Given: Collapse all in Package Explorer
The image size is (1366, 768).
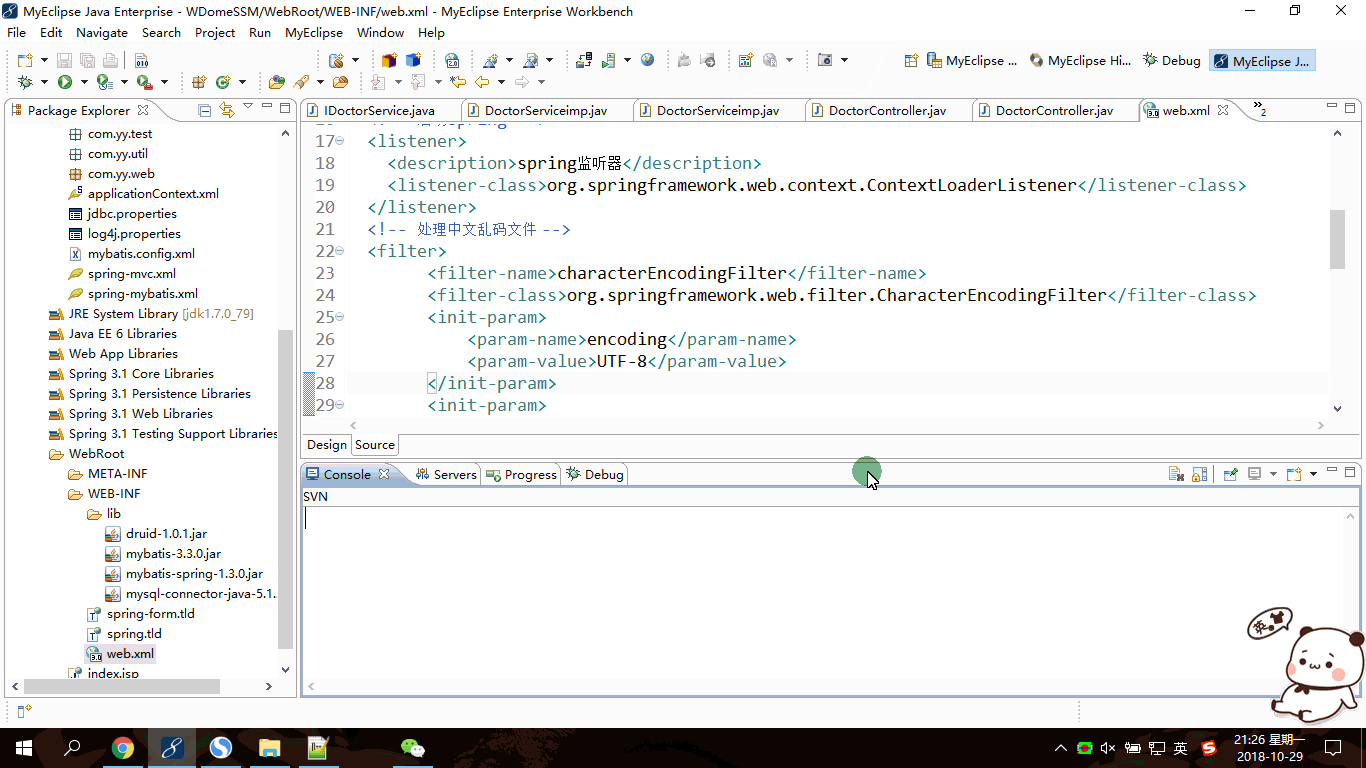Looking at the screenshot, I should pos(204,110).
